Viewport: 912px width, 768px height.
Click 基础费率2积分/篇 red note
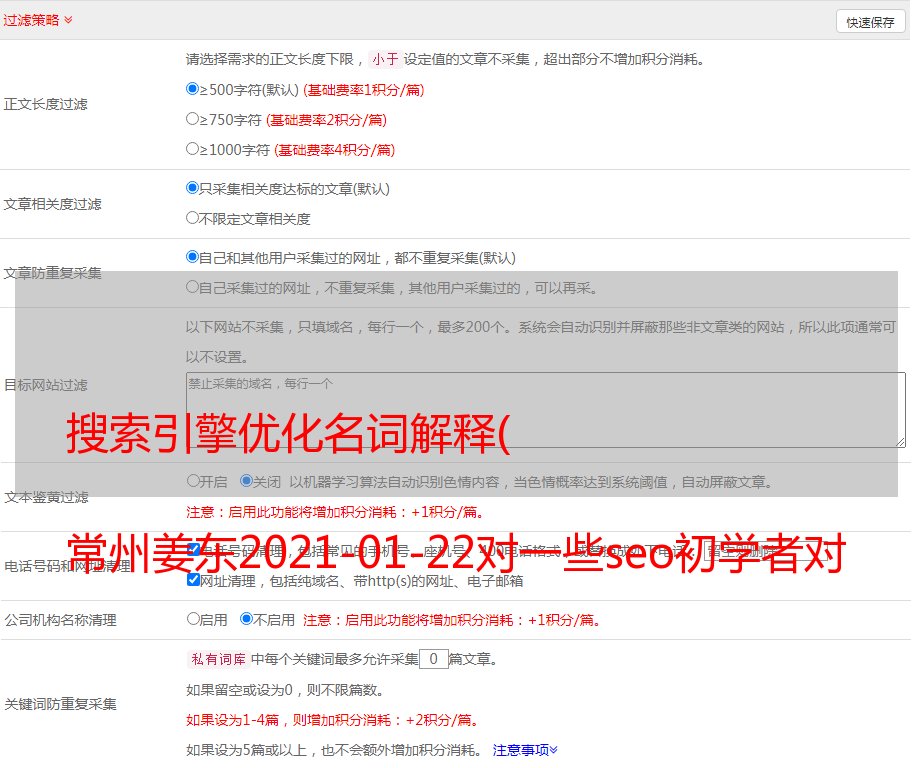click(x=326, y=120)
